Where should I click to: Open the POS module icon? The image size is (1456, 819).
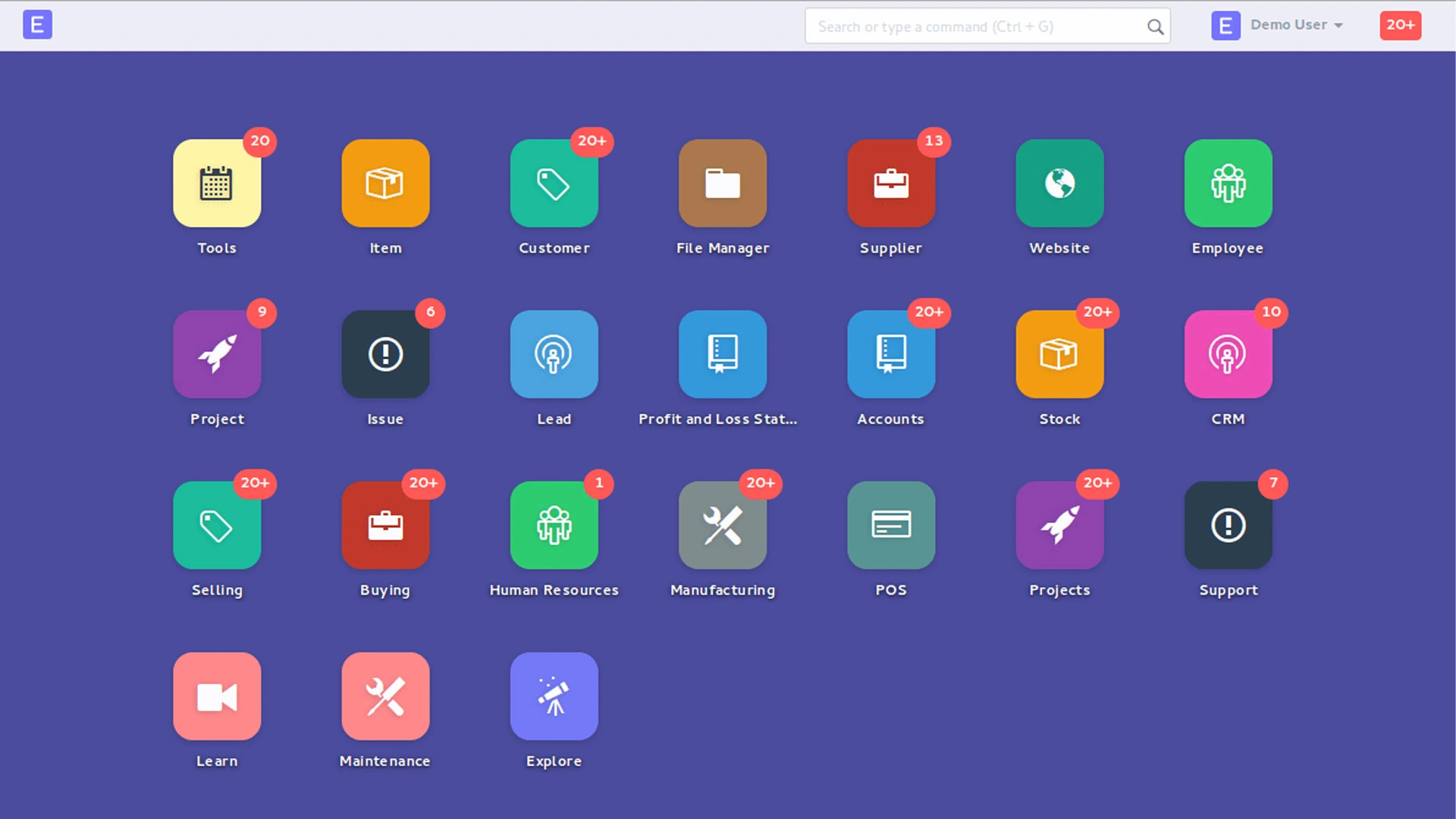(x=891, y=525)
